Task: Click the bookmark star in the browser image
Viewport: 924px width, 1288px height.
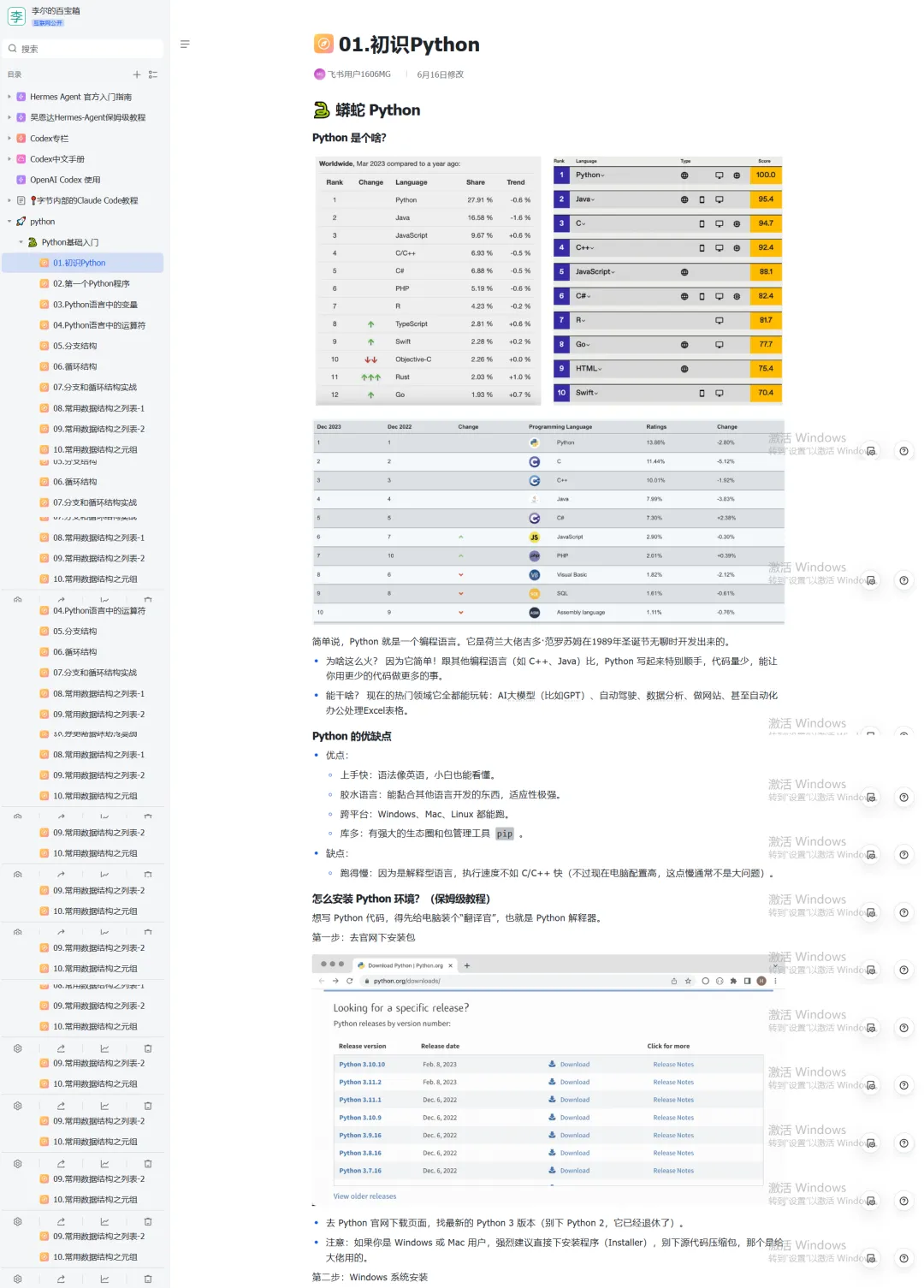Action: [688, 981]
